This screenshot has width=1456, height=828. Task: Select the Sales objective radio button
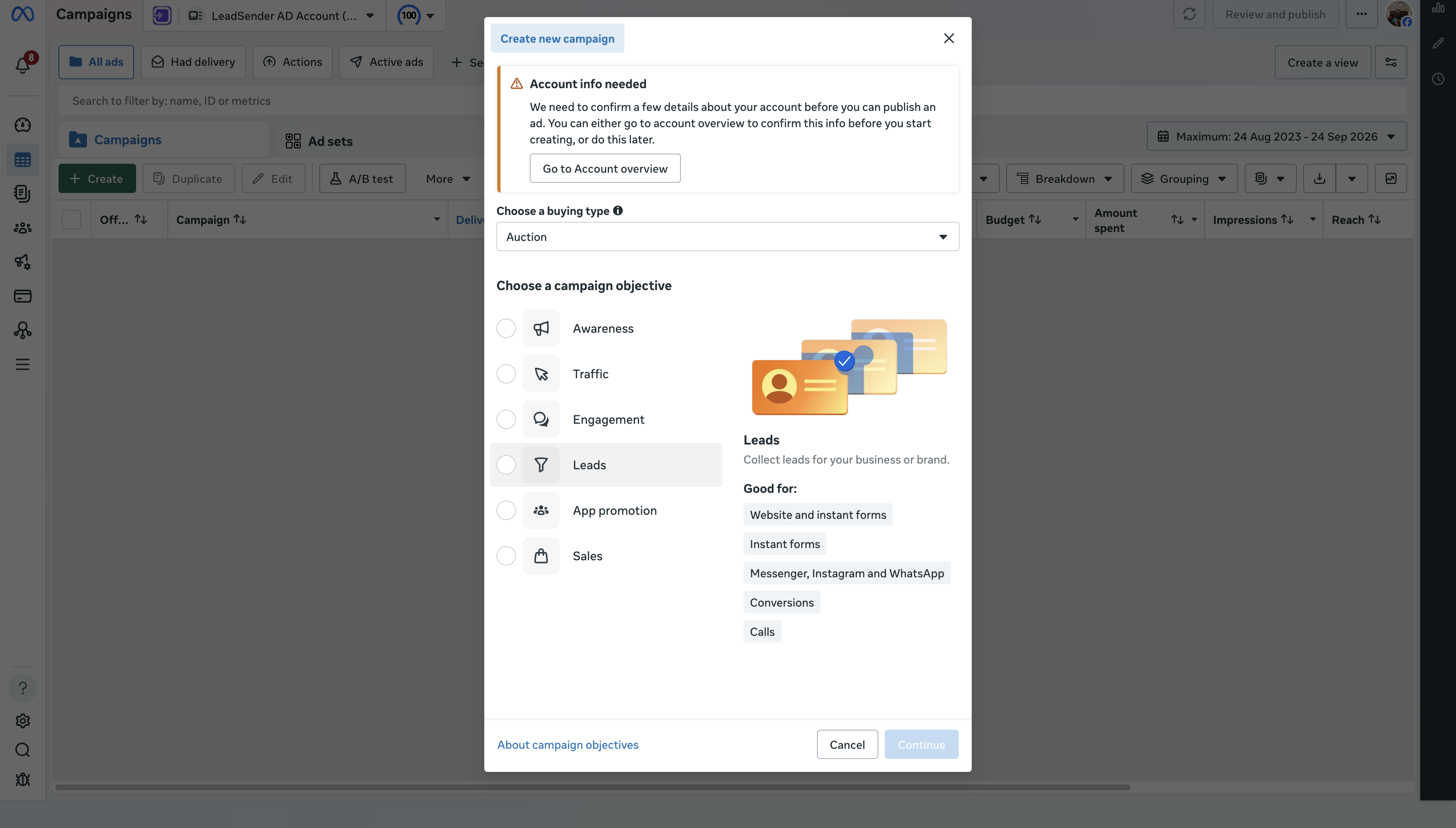point(506,556)
